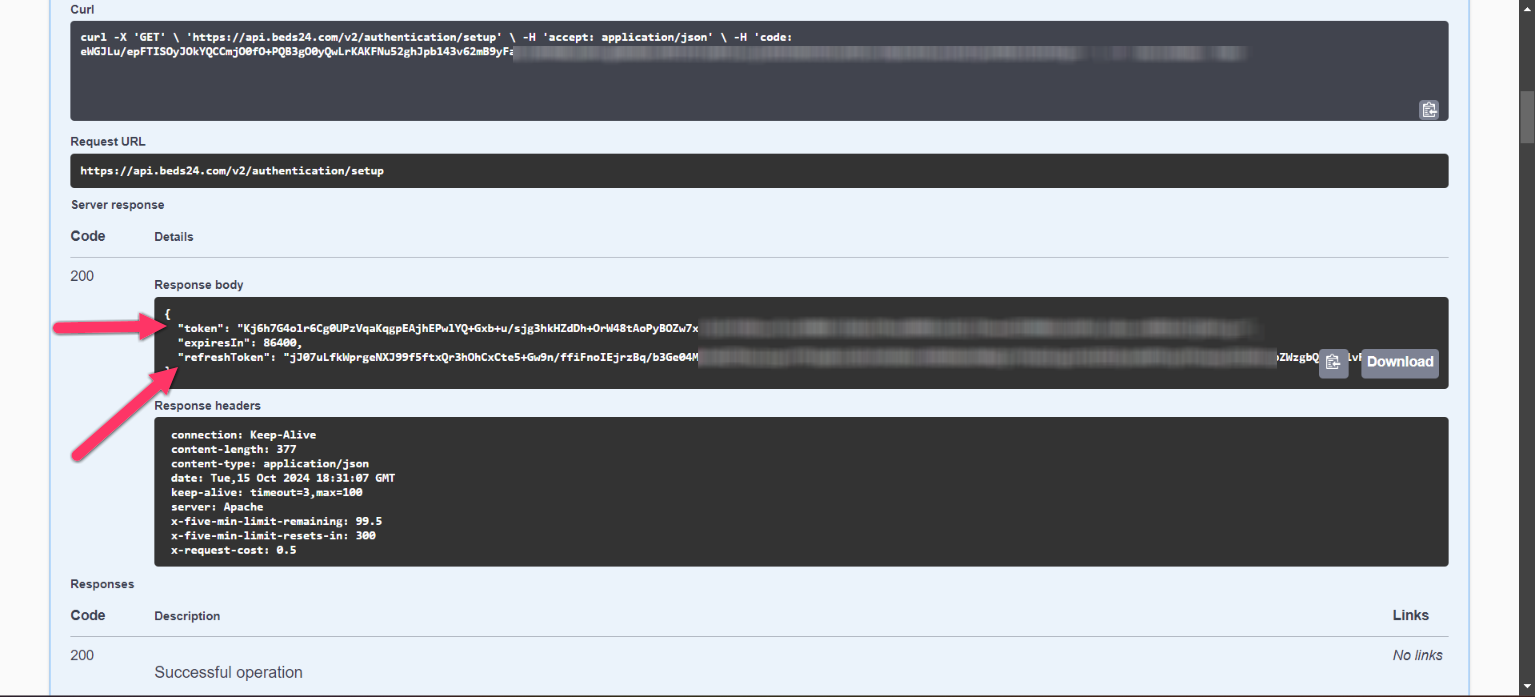1535x697 pixels.
Task: Click the Description column header
Action: (187, 616)
